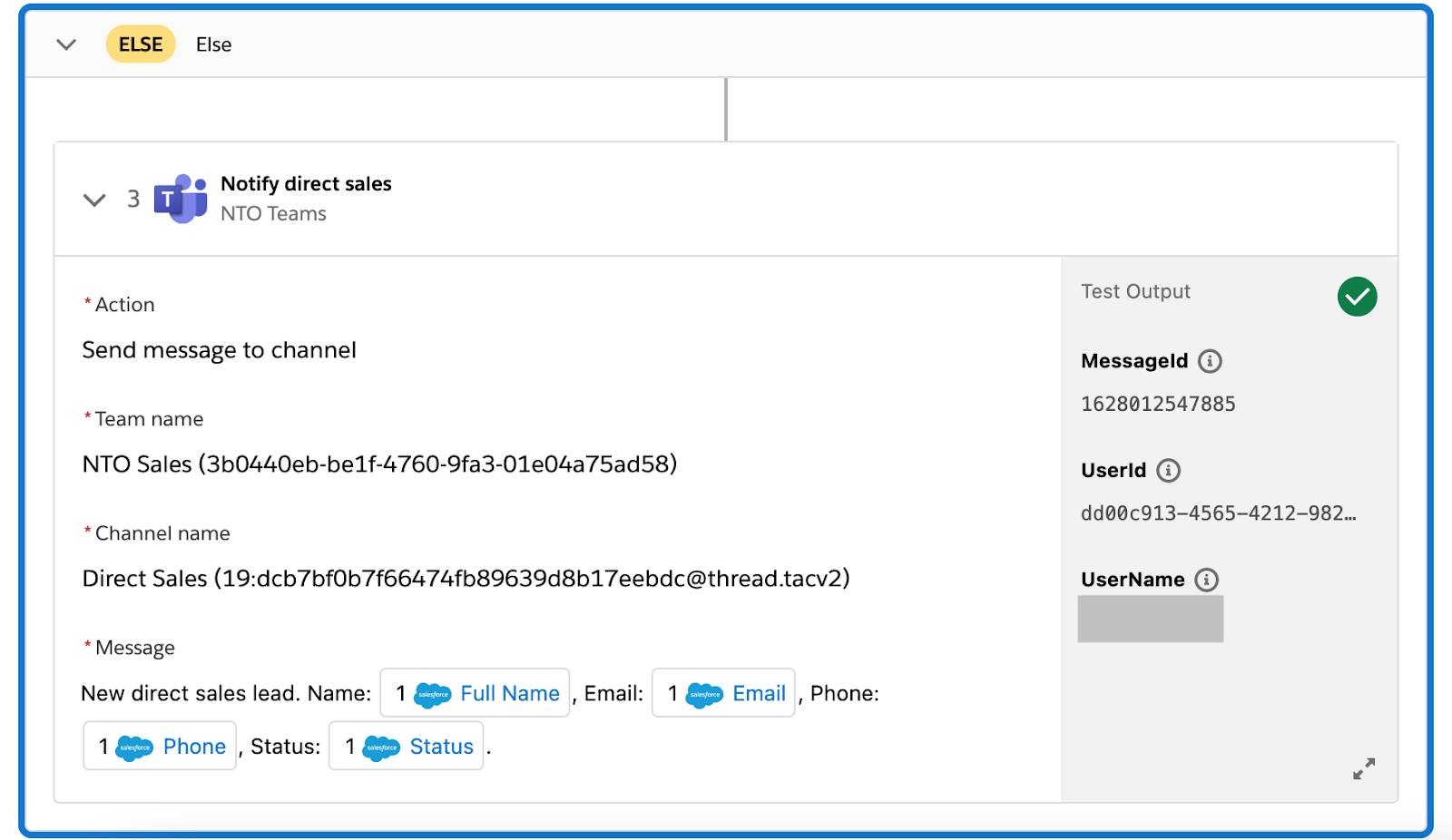
Task: Click the Message field label
Action: pos(134,648)
